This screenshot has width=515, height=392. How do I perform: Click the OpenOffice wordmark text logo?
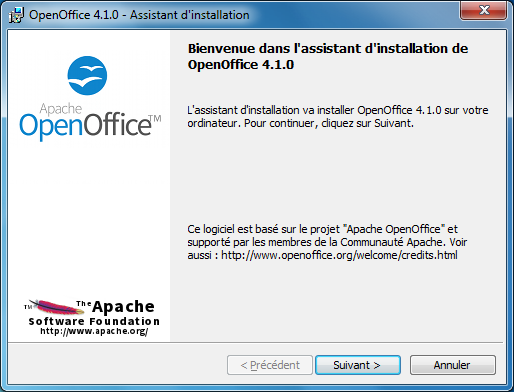85,126
